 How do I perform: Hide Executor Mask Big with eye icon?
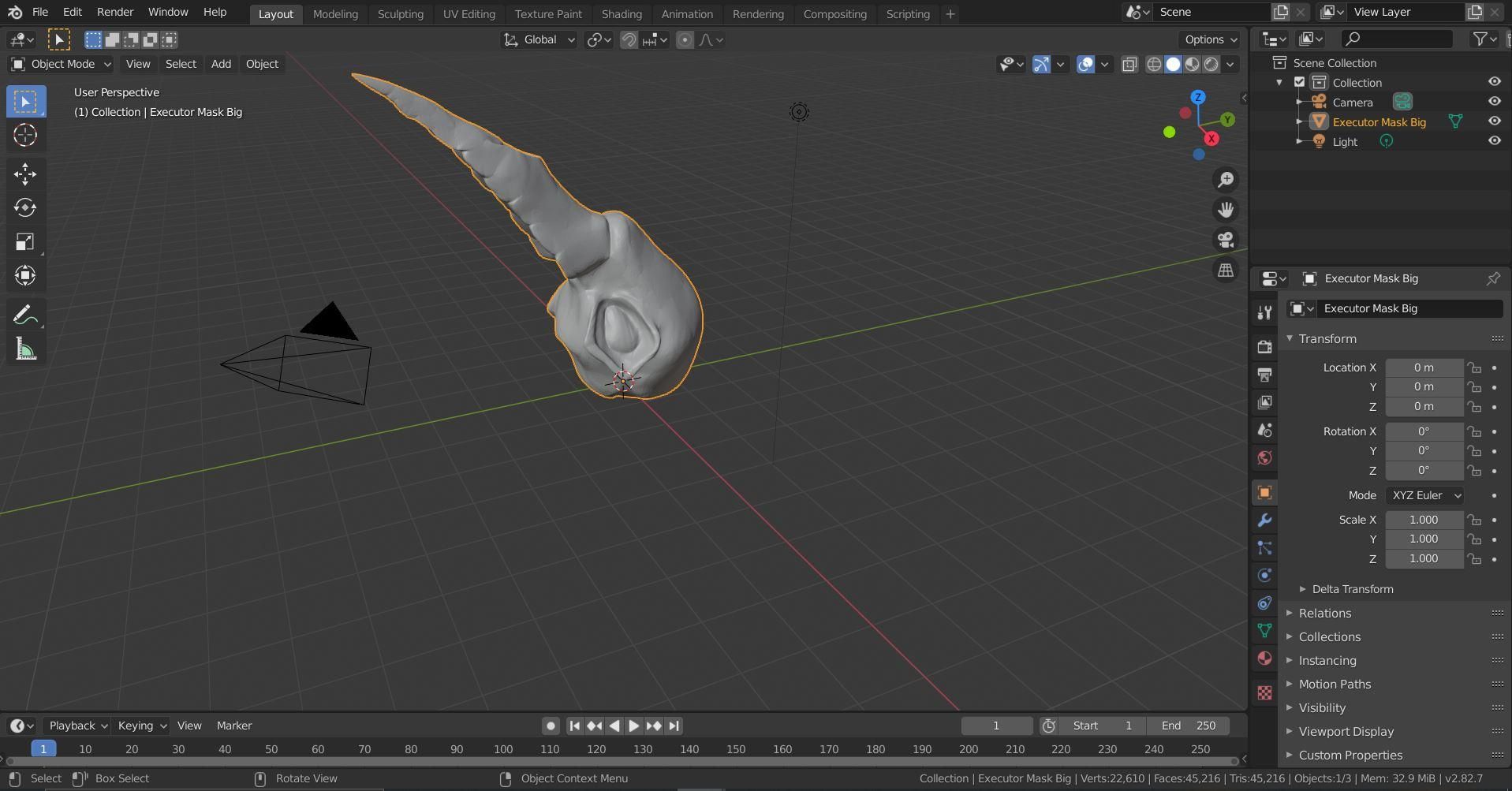(x=1494, y=121)
